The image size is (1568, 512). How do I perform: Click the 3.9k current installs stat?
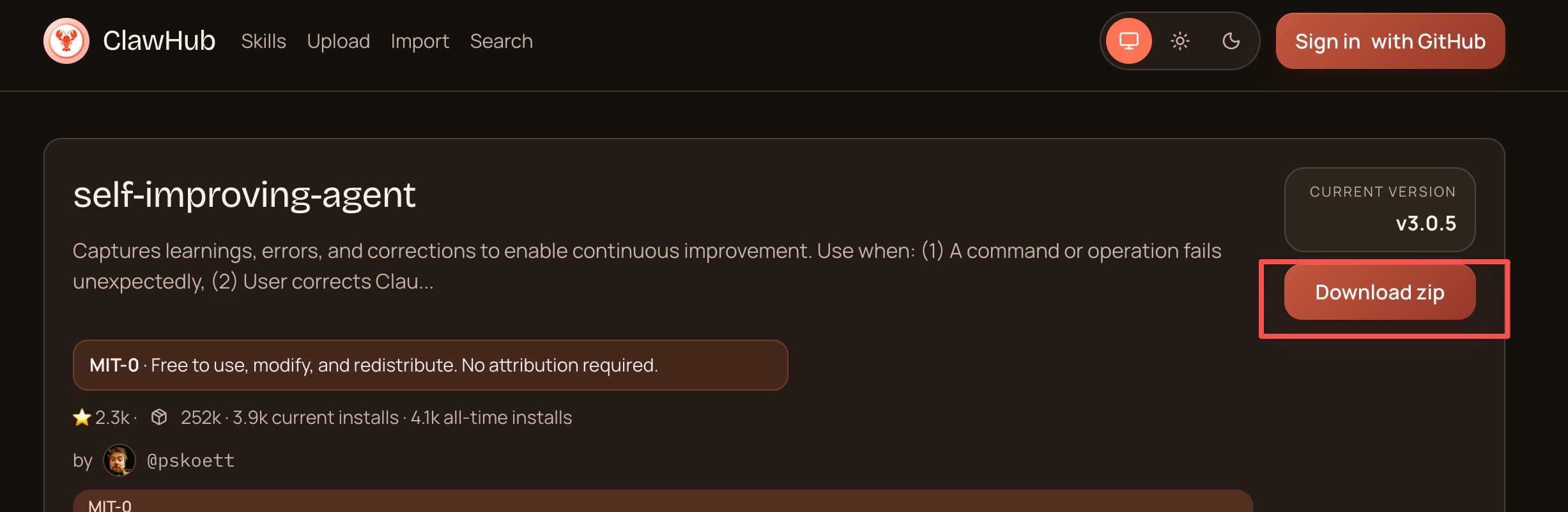coord(316,418)
